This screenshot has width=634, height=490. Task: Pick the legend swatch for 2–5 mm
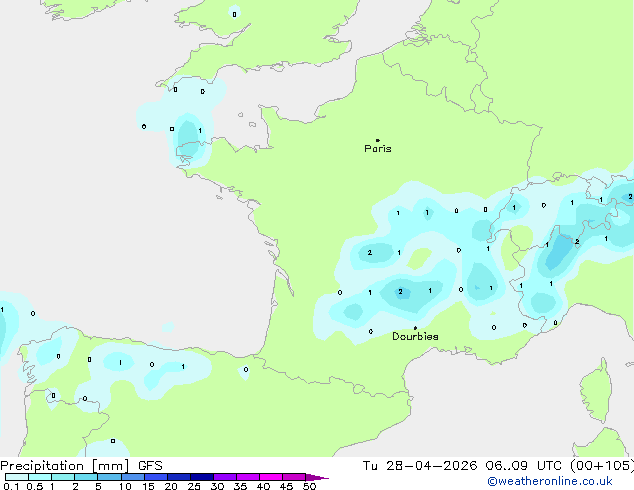(86, 477)
